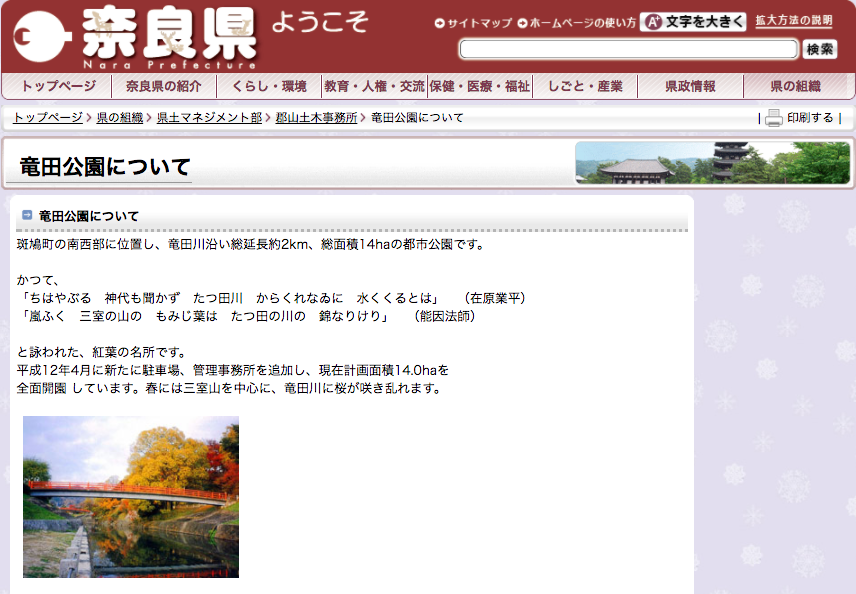Focus the site search input field

pos(628,49)
